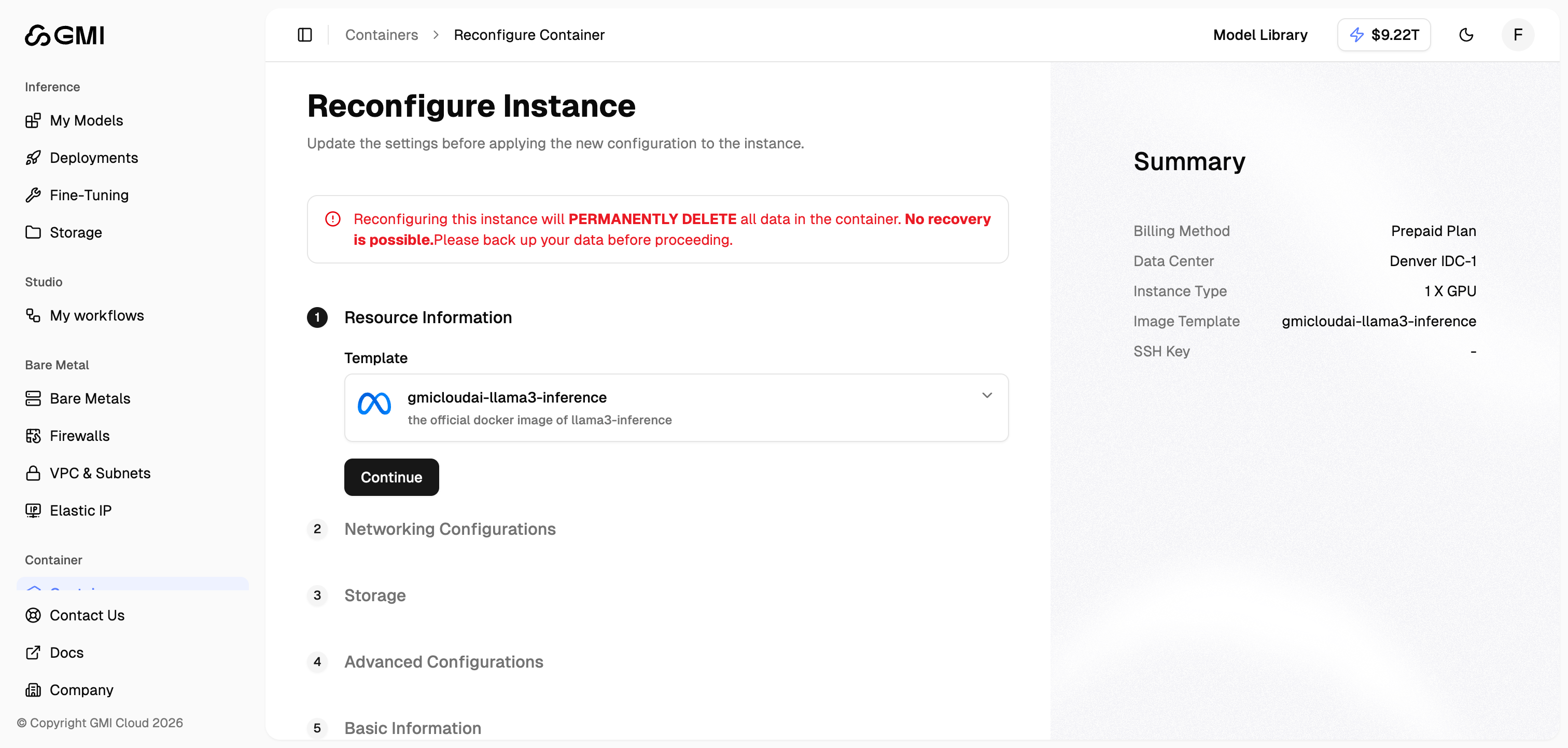Screen dimensions: 1568x748
Task: Select the Bare Metals server icon
Action: coord(34,398)
